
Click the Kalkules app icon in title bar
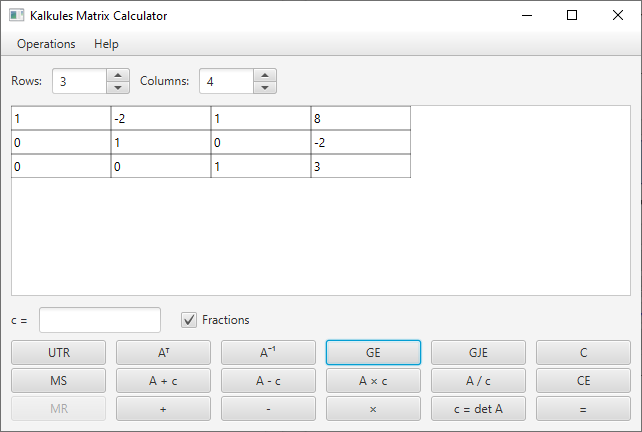coord(16,16)
